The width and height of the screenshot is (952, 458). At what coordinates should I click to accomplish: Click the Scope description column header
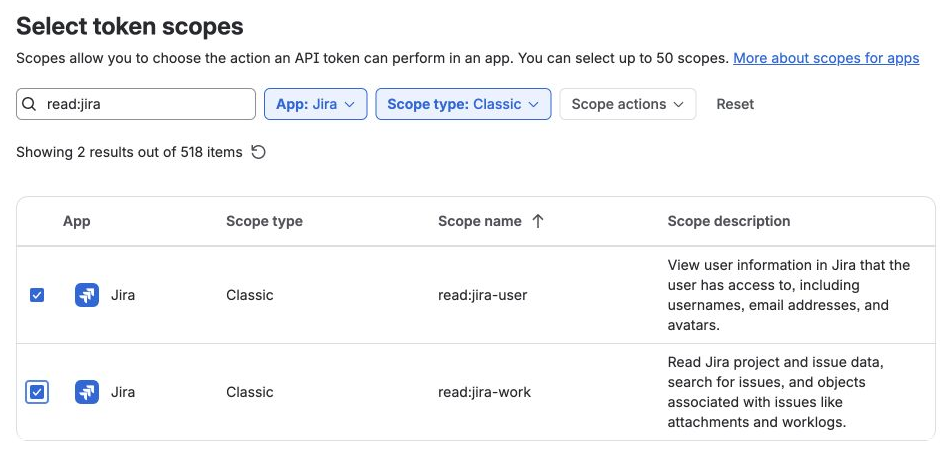tap(729, 221)
